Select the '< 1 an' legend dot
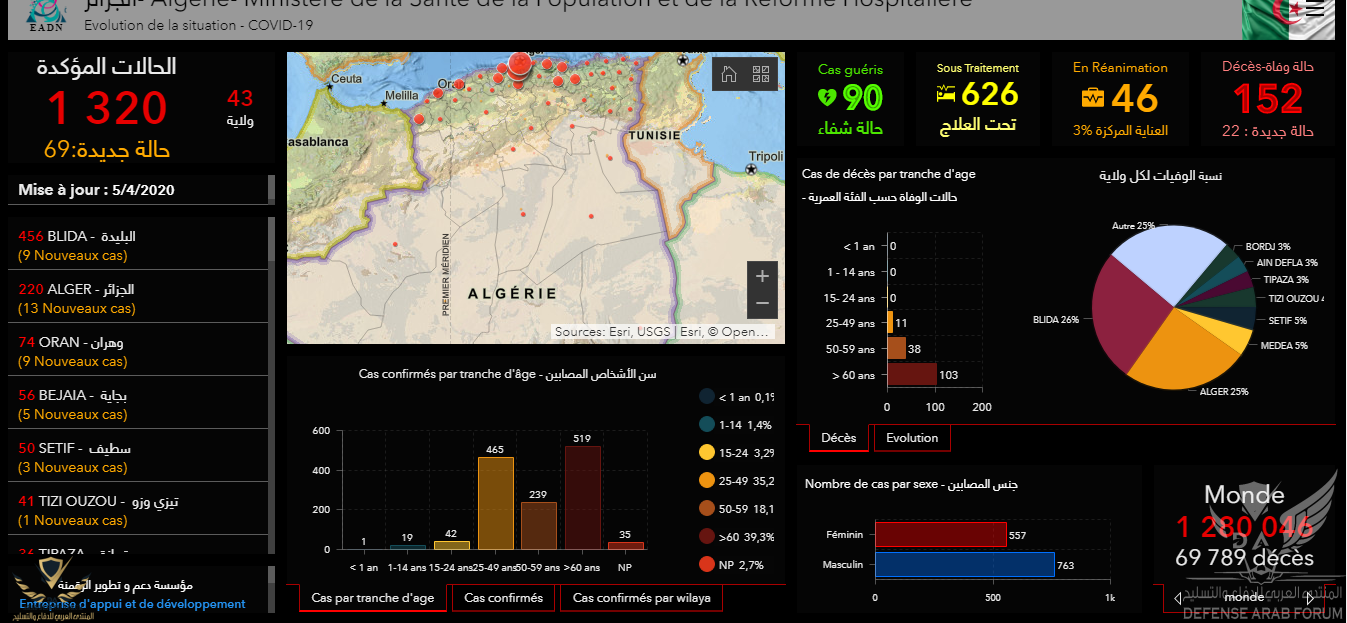The height and width of the screenshot is (623, 1347). [707, 396]
